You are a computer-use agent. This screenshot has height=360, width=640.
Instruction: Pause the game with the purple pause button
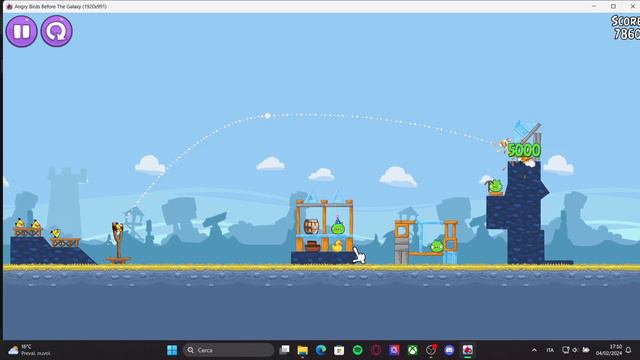click(x=22, y=31)
